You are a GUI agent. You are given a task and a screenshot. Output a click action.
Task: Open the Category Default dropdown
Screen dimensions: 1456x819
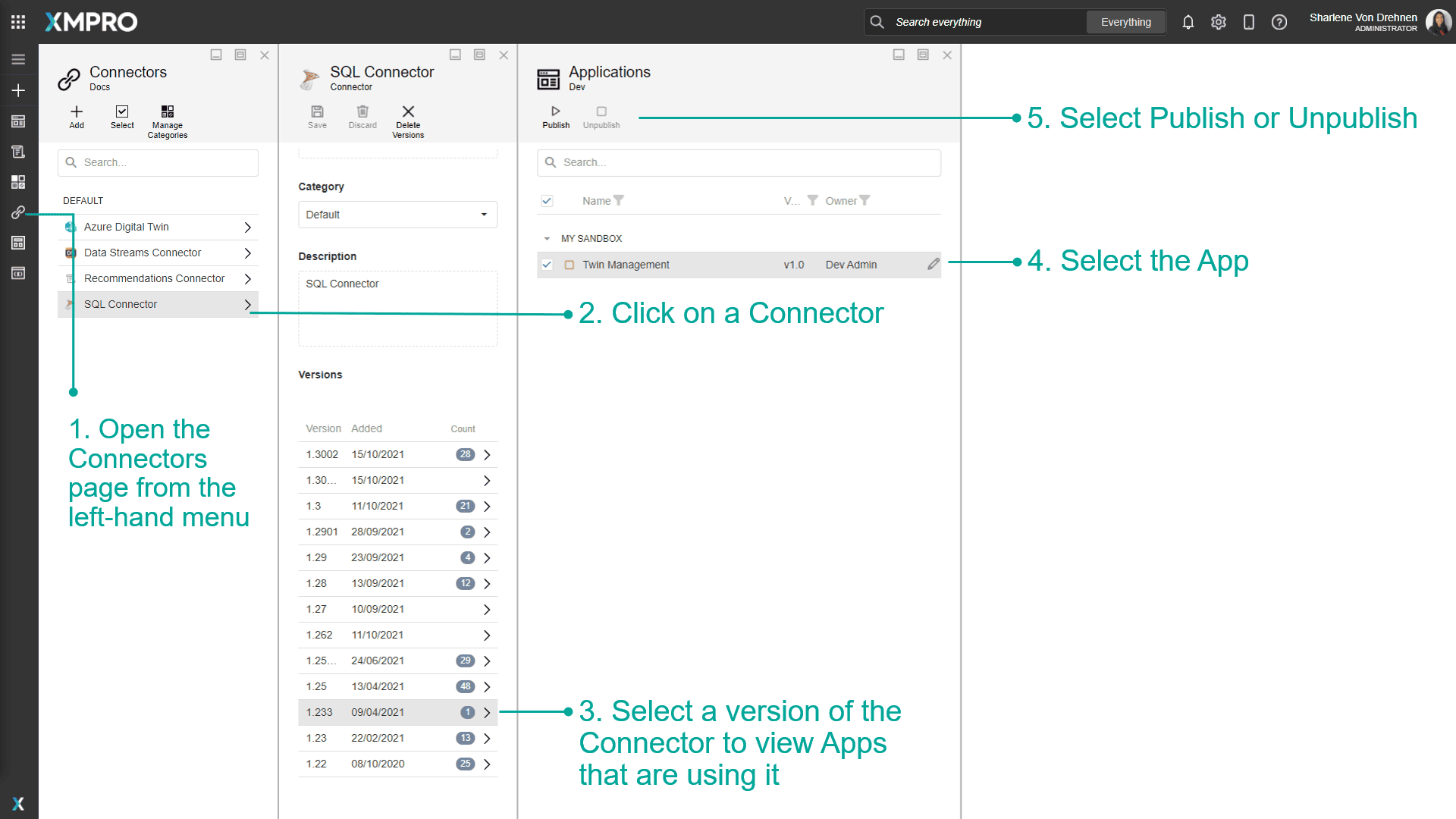[397, 215]
